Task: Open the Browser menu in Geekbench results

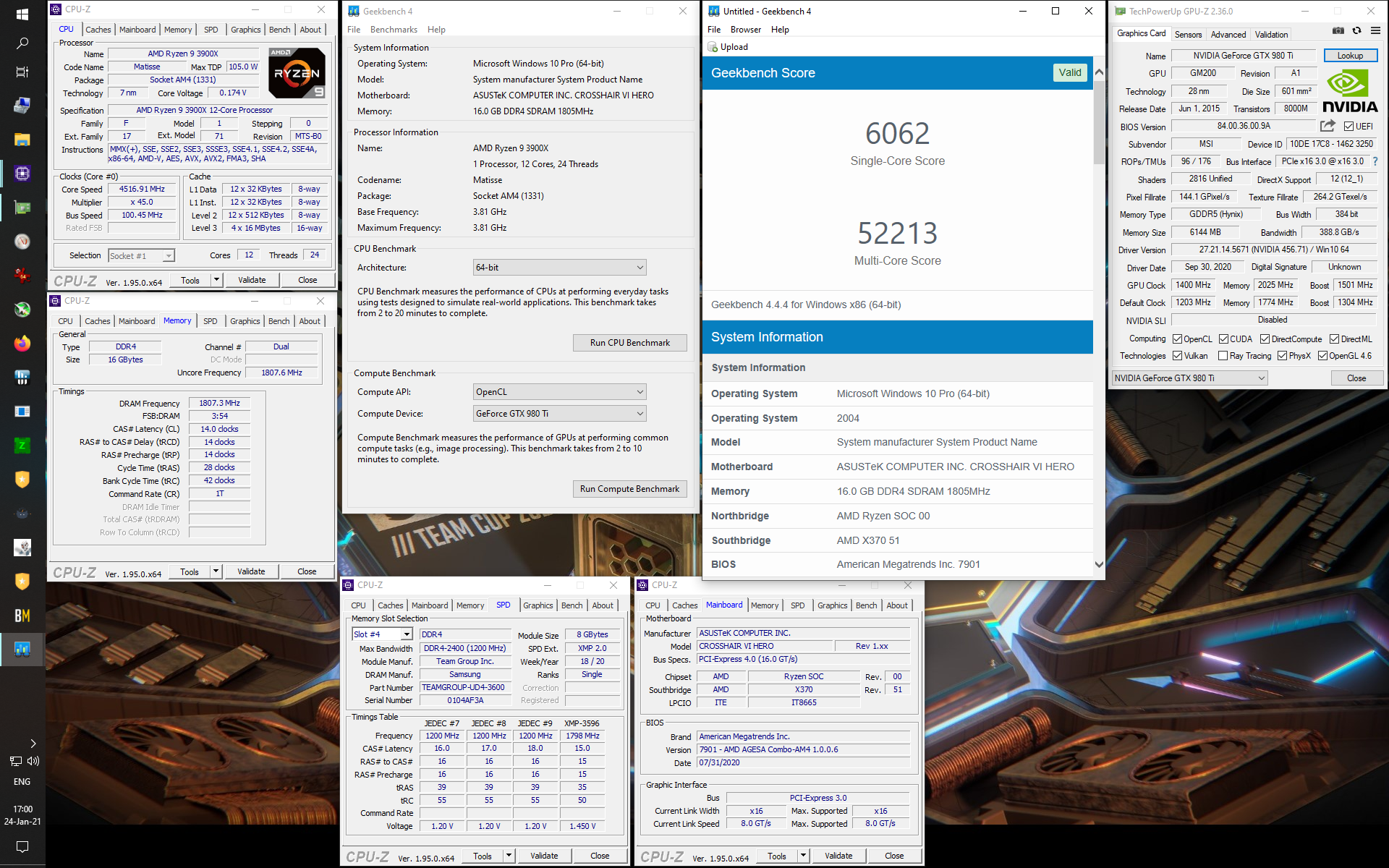Action: tap(745, 30)
